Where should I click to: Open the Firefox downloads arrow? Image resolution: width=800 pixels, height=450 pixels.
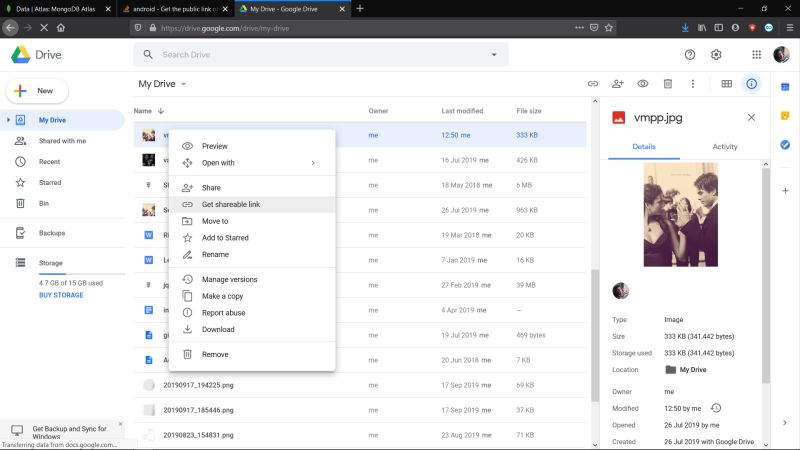point(685,28)
